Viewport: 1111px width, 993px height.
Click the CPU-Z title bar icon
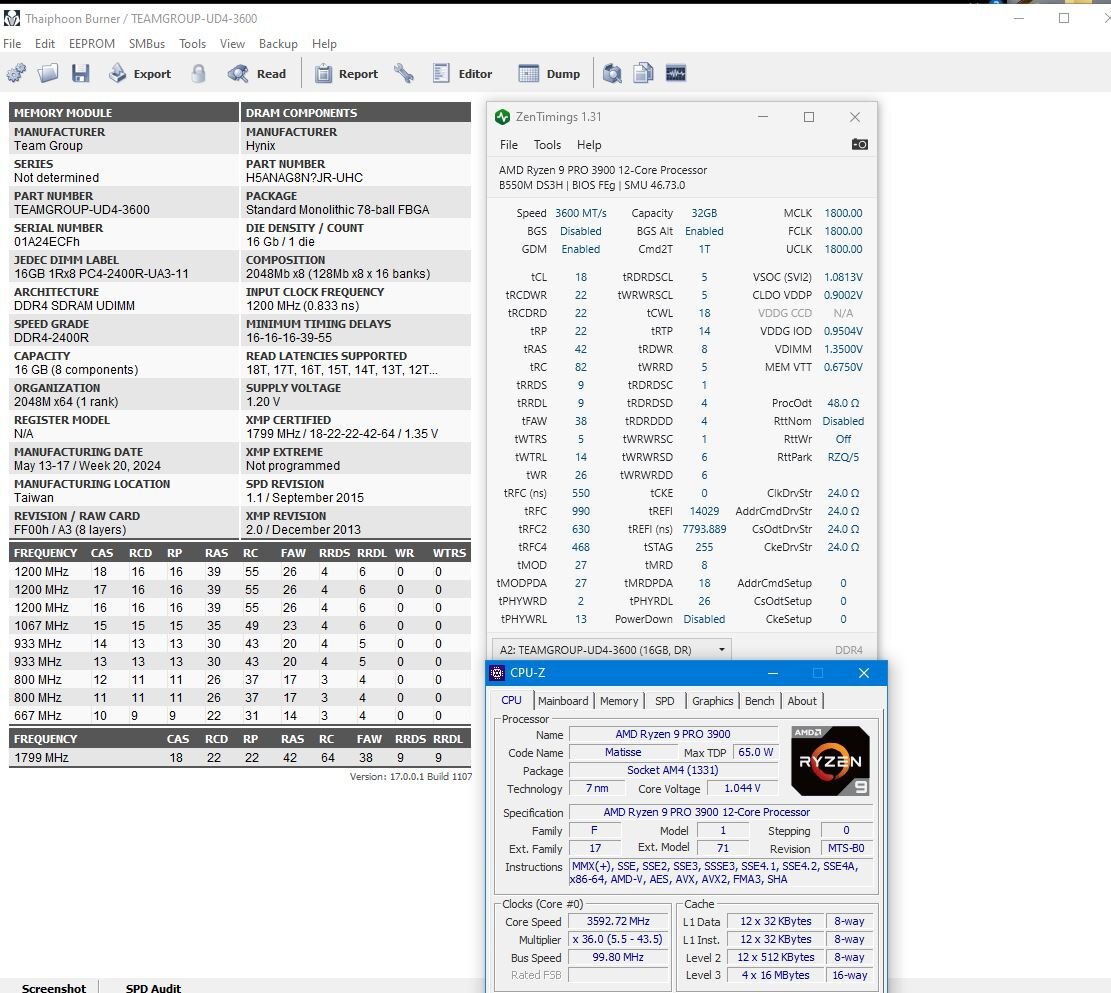click(497, 673)
